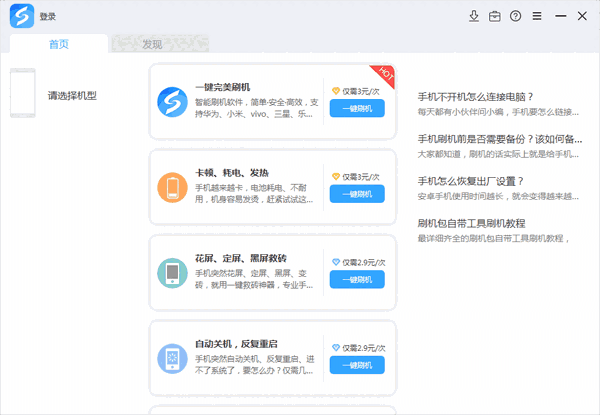This screenshot has height=415, width=600.
Task: Click the blue phone icon for 自动关机，反复重启
Action: coord(172,357)
